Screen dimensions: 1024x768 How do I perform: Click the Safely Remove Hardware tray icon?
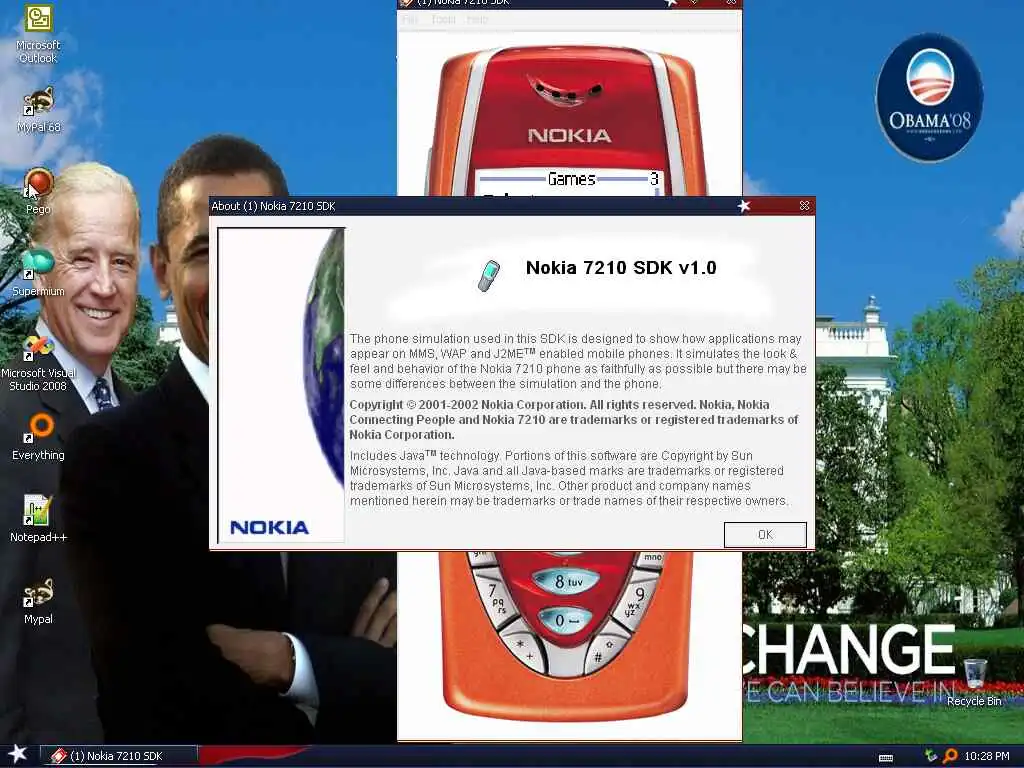(x=931, y=756)
